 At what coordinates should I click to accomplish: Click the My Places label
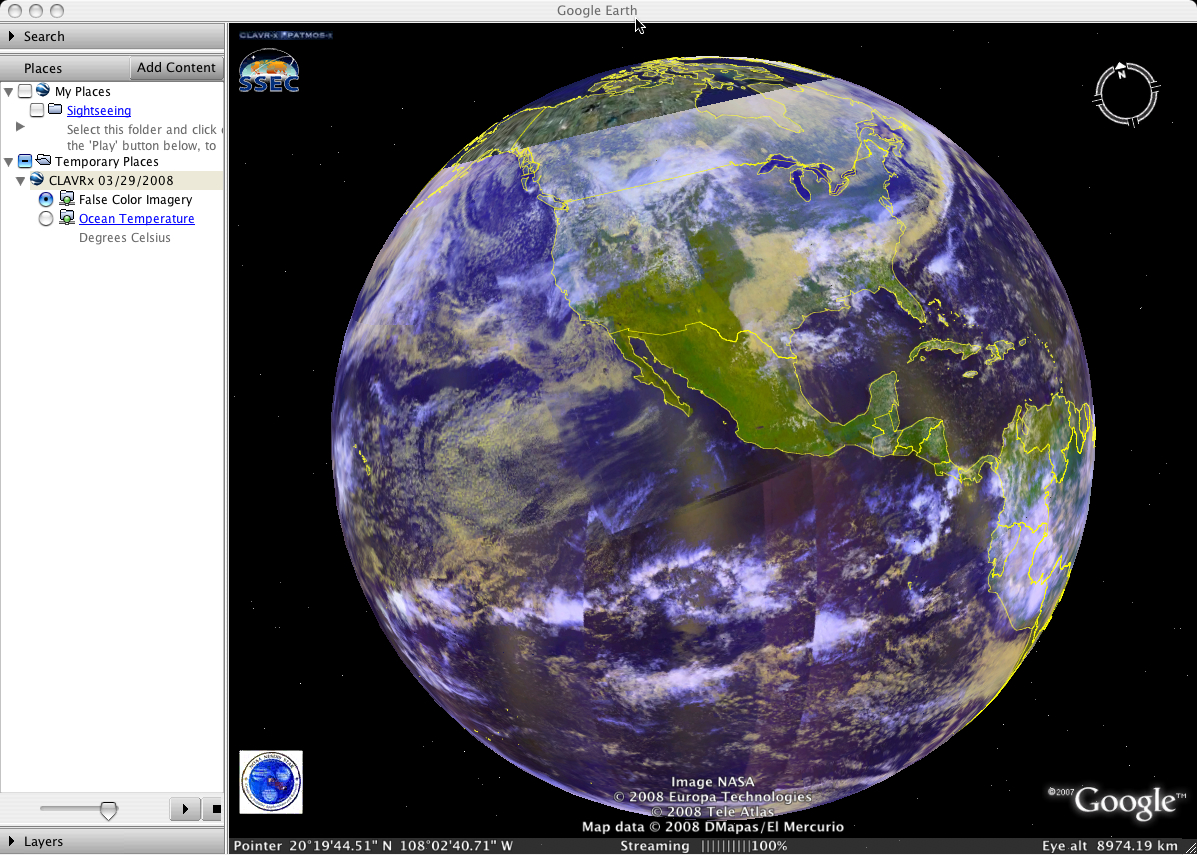click(x=82, y=92)
